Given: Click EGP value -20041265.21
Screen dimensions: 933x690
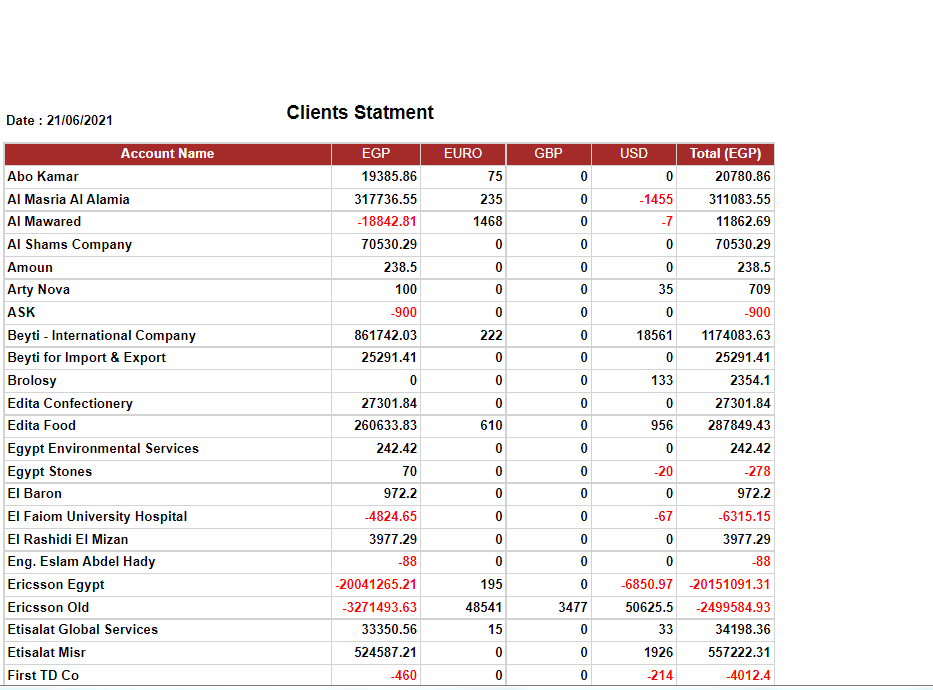Looking at the screenshot, I should tap(376, 585).
